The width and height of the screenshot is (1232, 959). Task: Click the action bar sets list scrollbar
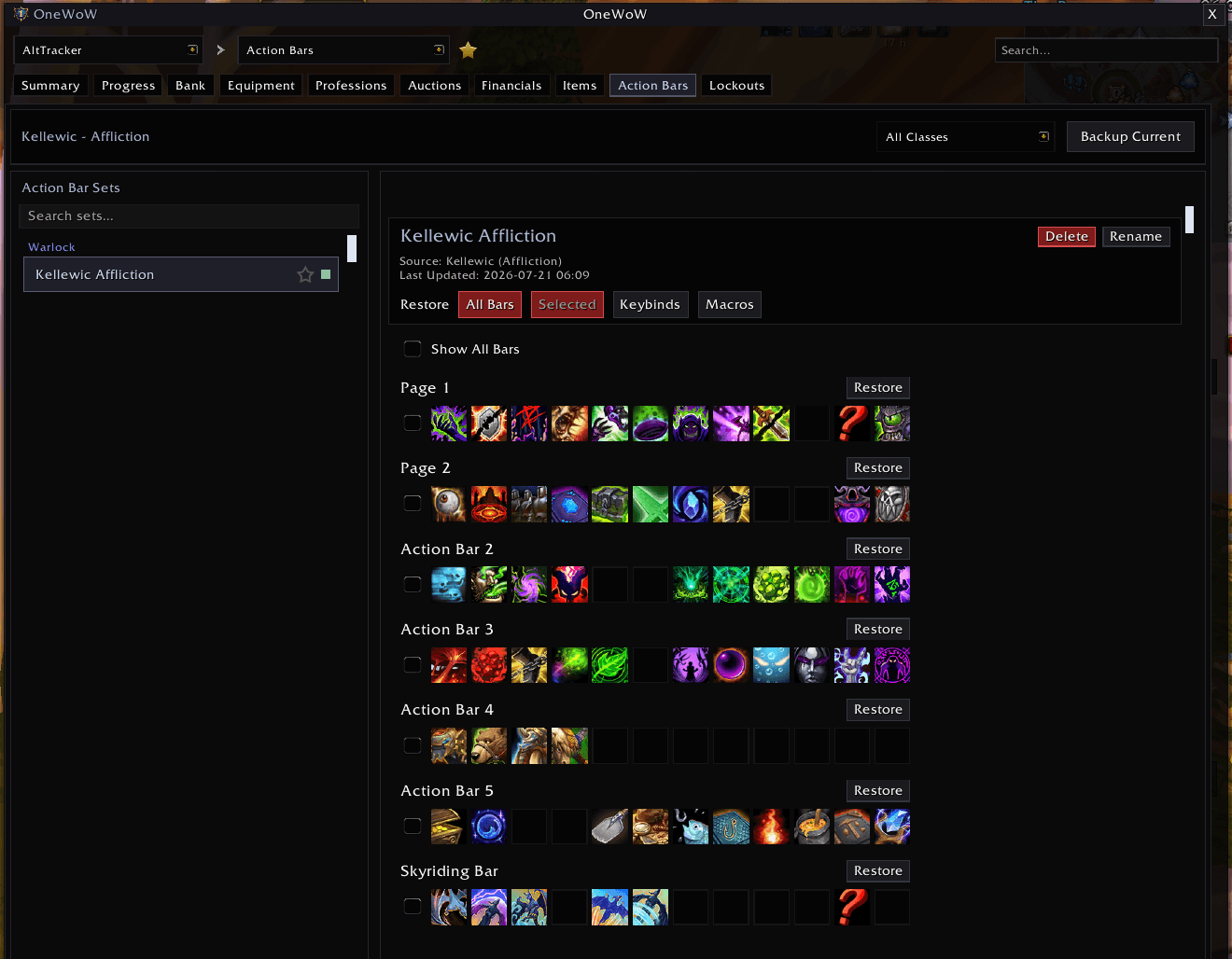coord(352,248)
